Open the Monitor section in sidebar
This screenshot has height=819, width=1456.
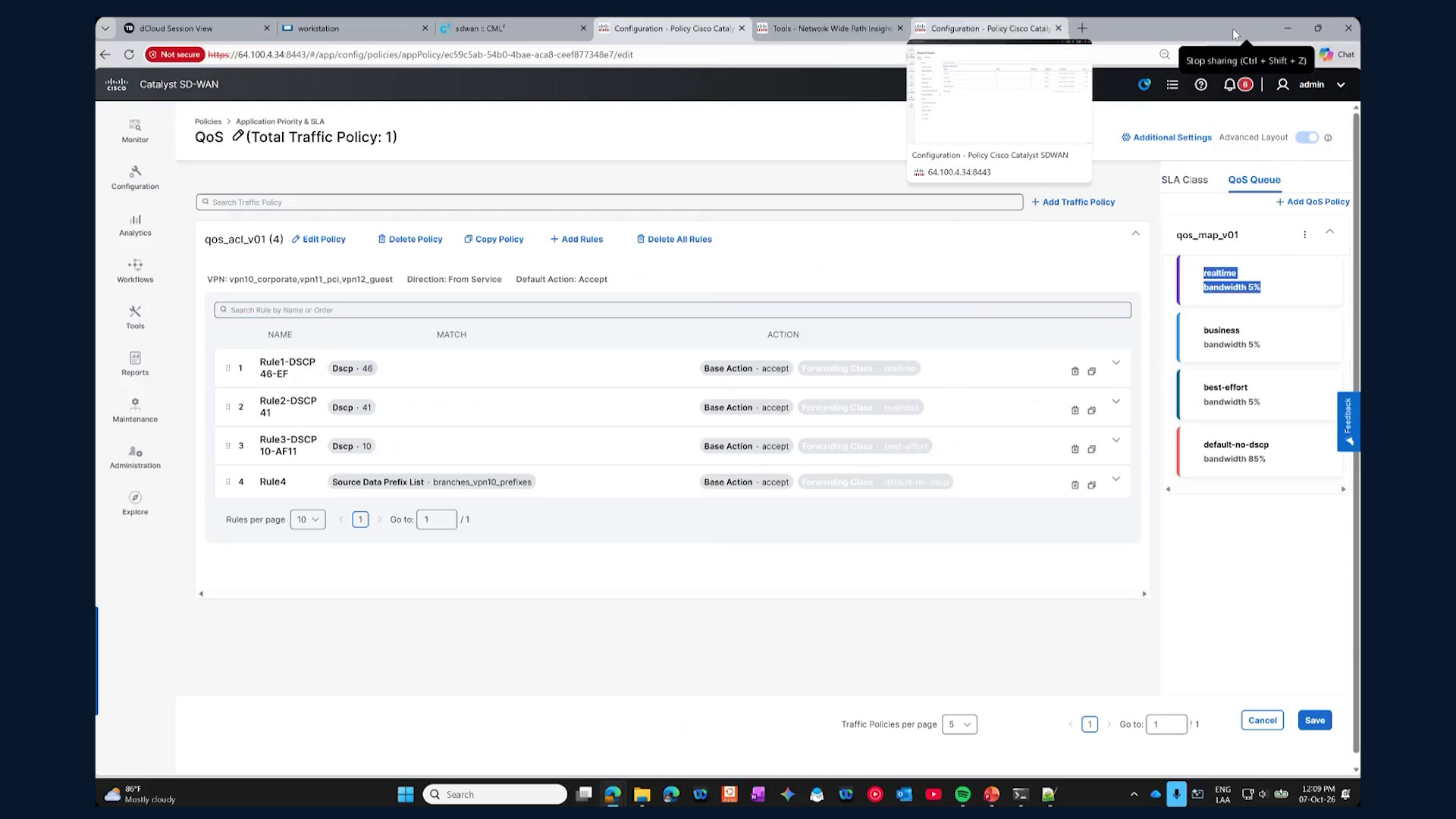point(135,130)
